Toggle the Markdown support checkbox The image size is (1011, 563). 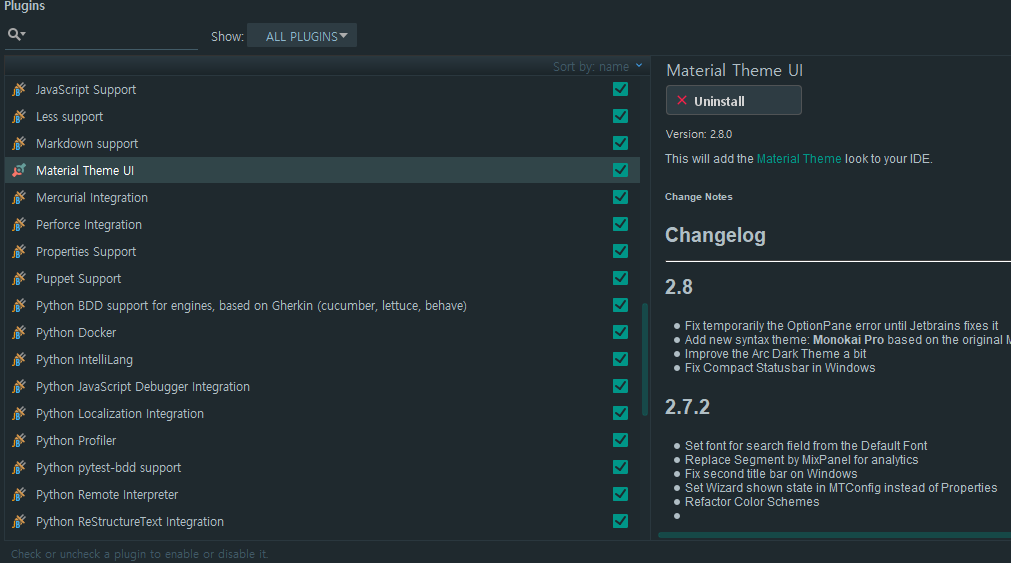point(620,143)
